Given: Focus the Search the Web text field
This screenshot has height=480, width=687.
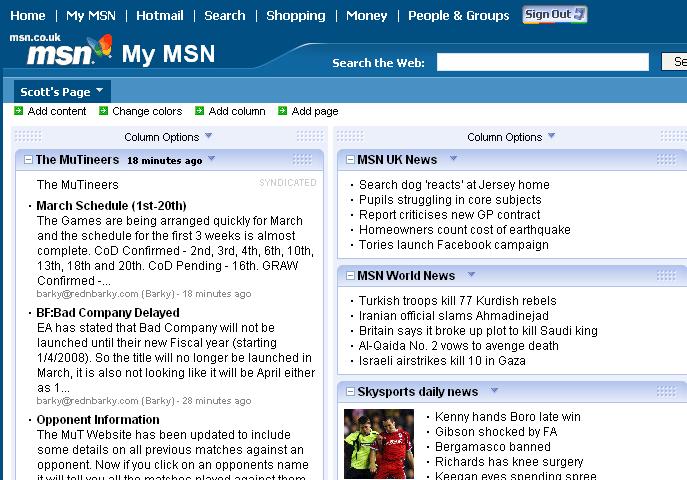Looking at the screenshot, I should click(x=542, y=63).
